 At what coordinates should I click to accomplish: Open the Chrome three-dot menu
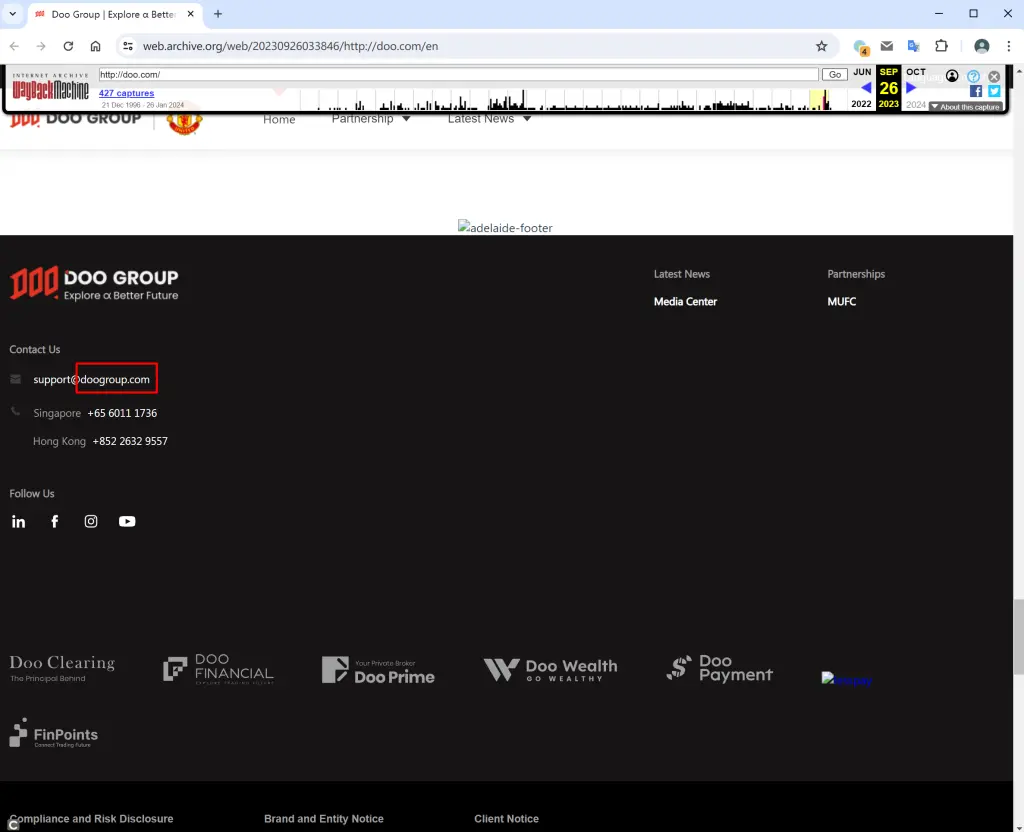pyautogui.click(x=1008, y=46)
